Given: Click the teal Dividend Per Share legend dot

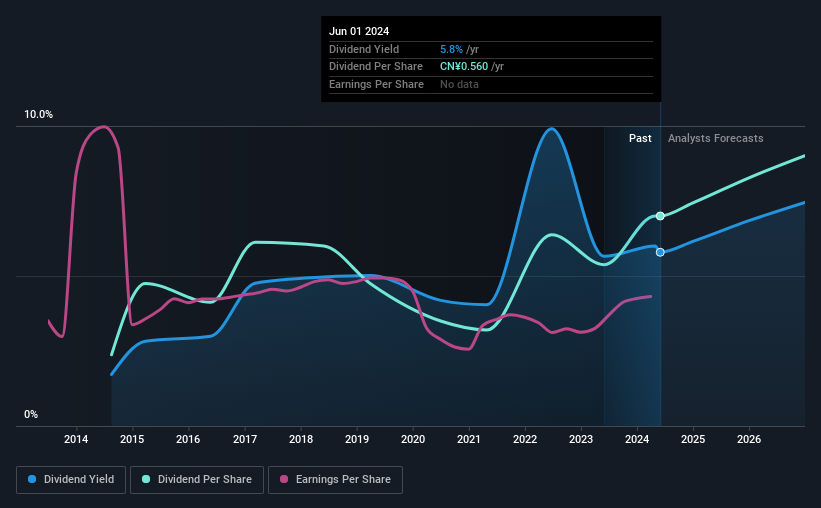Looking at the screenshot, I should (x=146, y=479).
